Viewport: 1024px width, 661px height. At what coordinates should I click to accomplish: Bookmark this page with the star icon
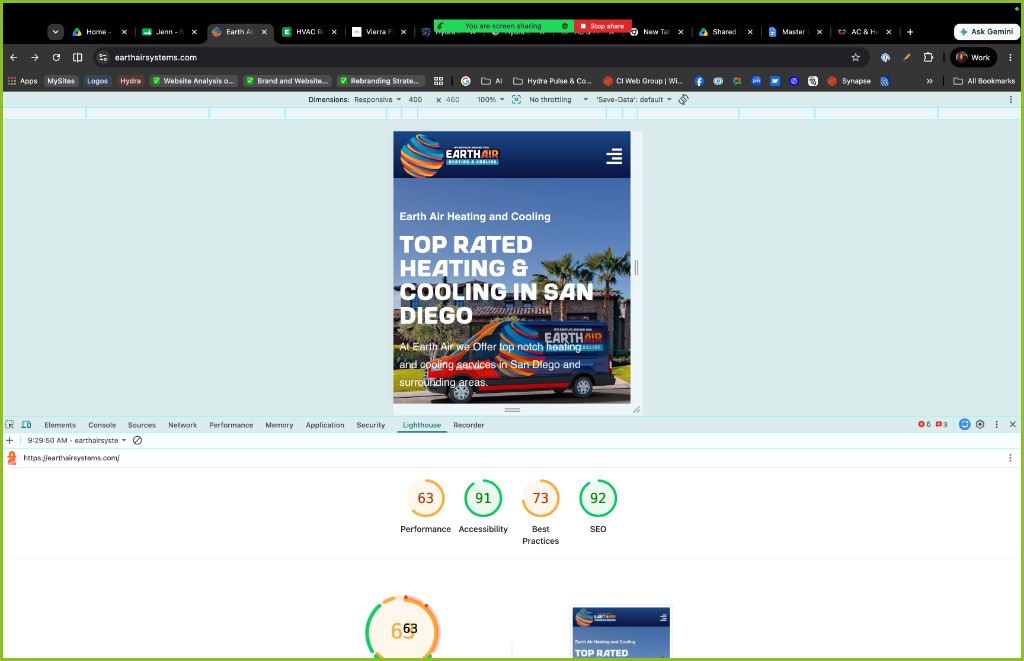pyautogui.click(x=856, y=57)
